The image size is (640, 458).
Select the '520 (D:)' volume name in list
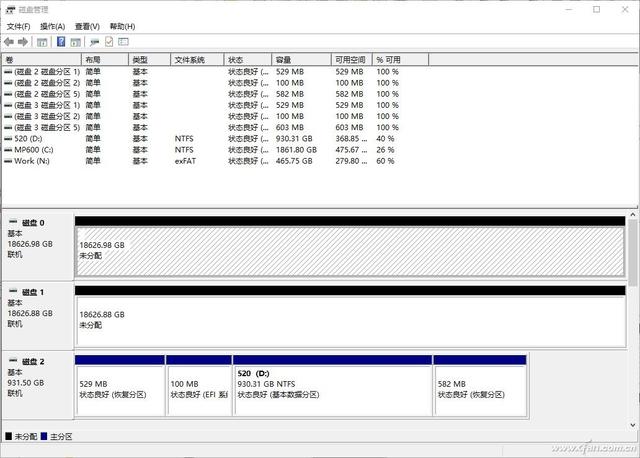(28, 139)
